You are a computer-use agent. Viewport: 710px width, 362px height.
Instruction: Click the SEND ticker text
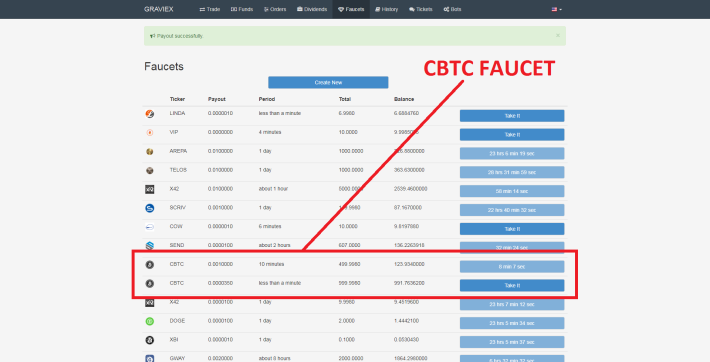point(177,245)
